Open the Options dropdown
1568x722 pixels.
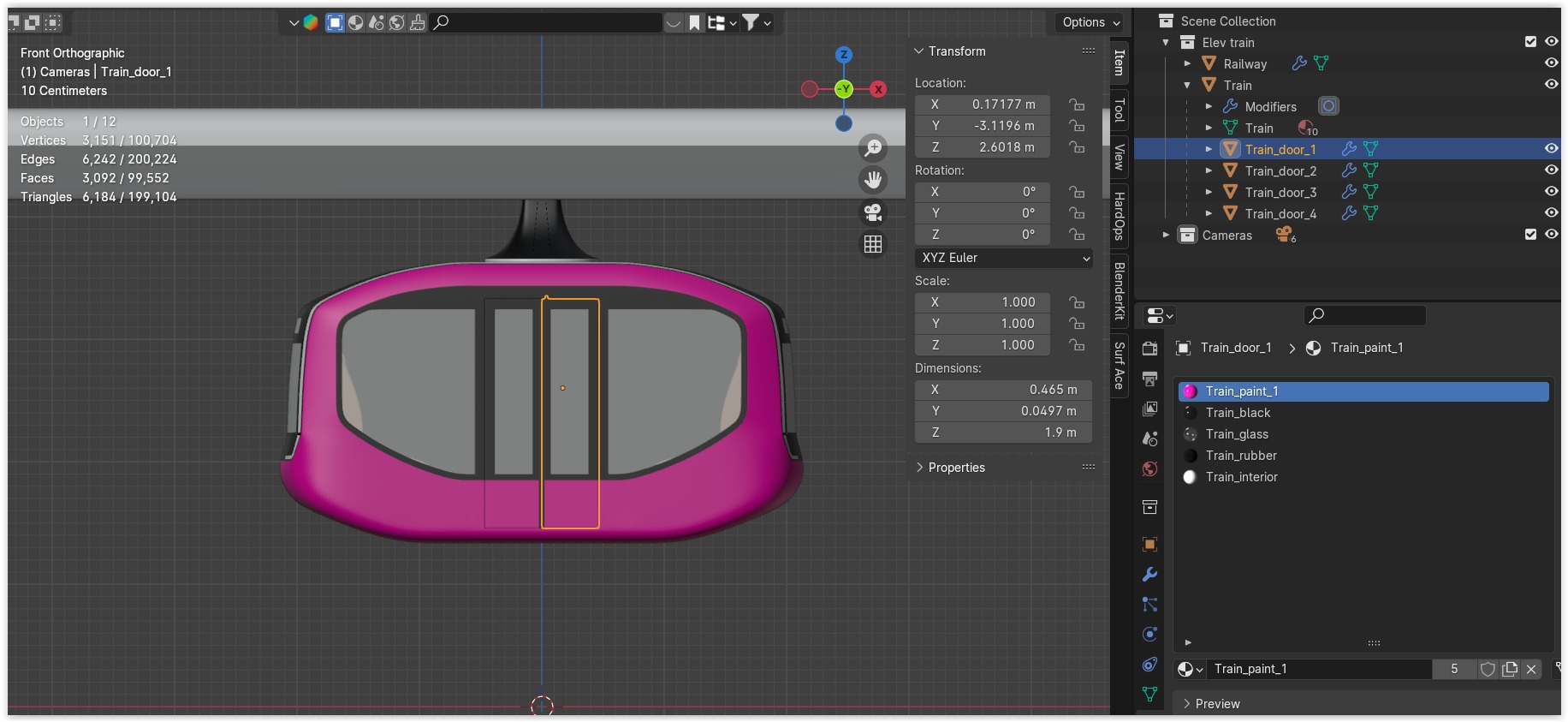coord(1090,22)
